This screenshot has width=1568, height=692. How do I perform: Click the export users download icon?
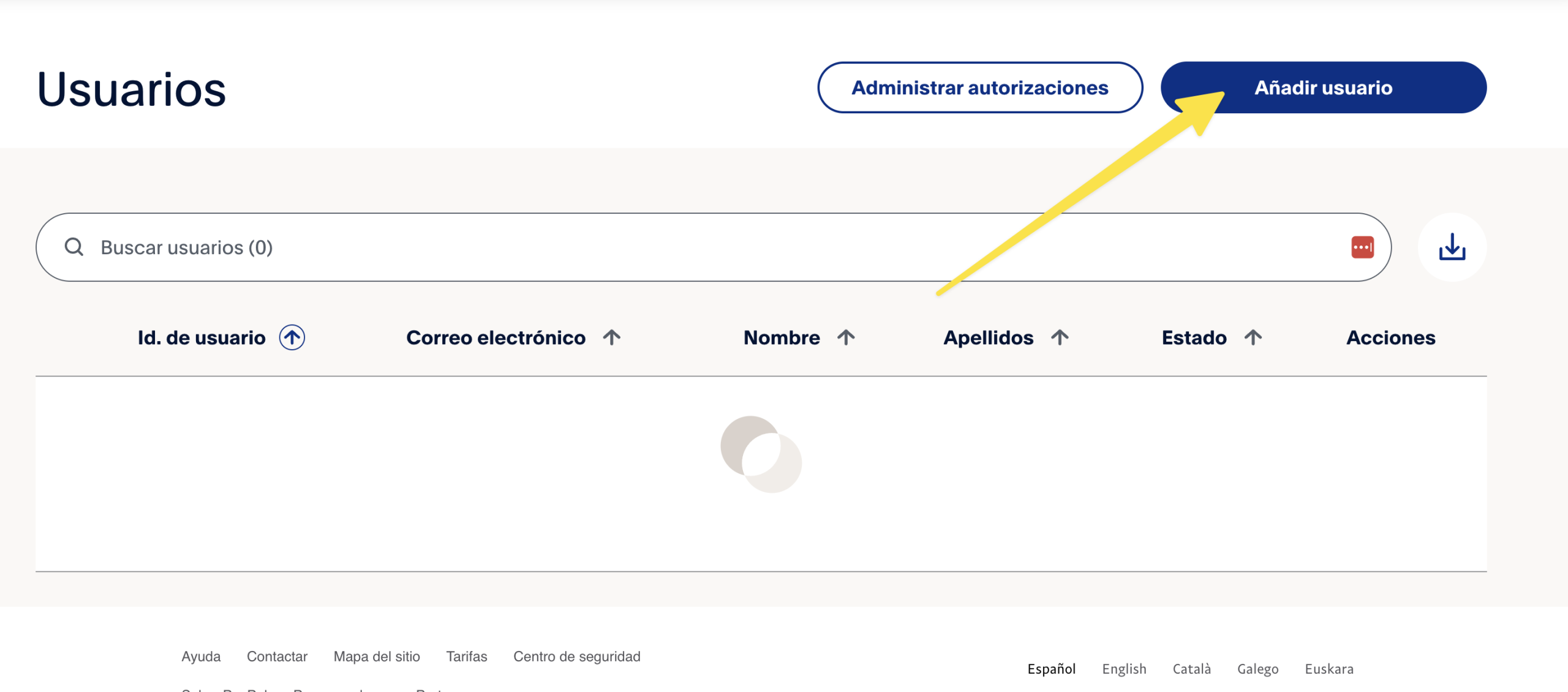pyautogui.click(x=1452, y=247)
